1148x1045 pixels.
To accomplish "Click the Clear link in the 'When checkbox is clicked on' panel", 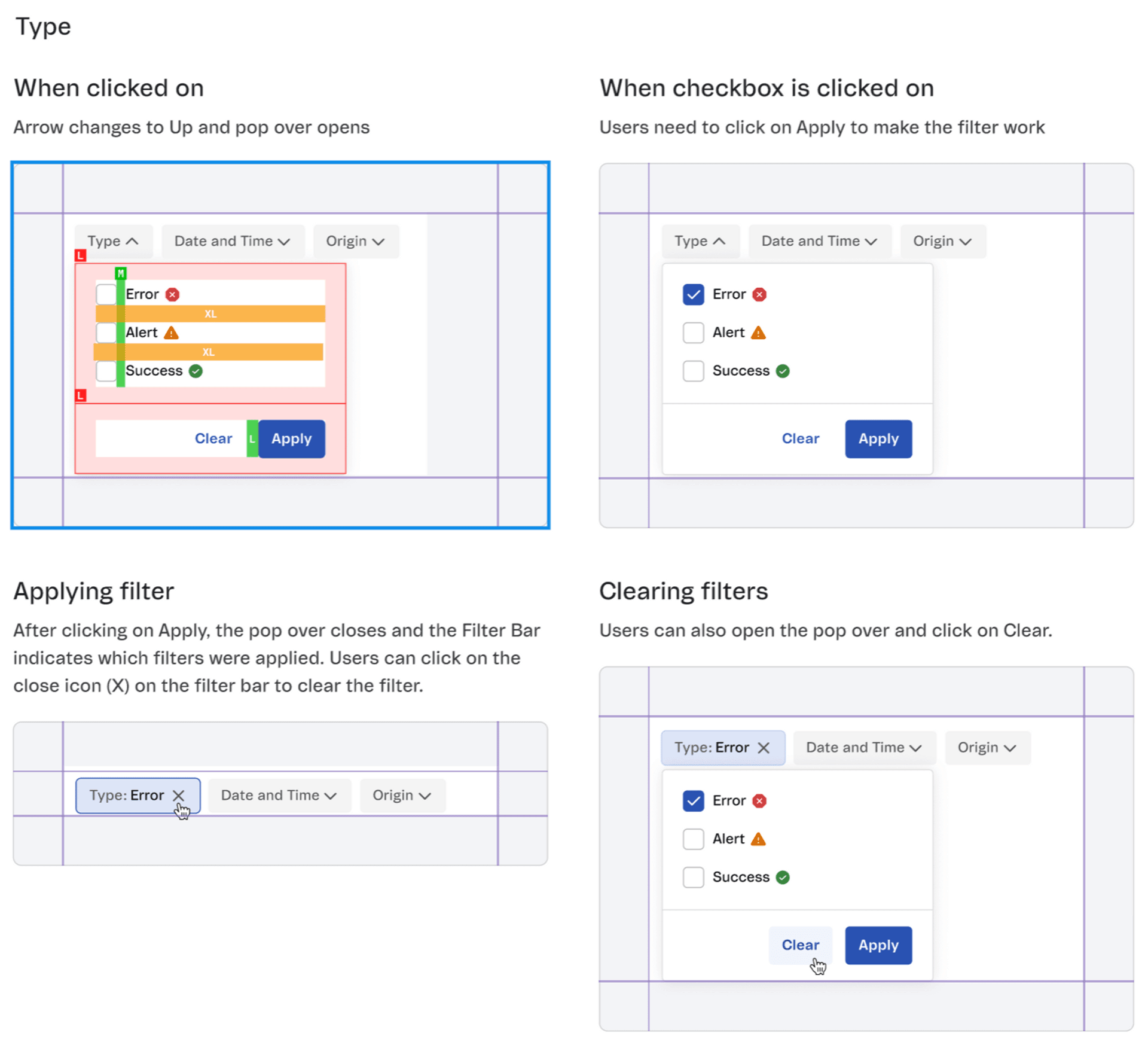I will pos(801,438).
